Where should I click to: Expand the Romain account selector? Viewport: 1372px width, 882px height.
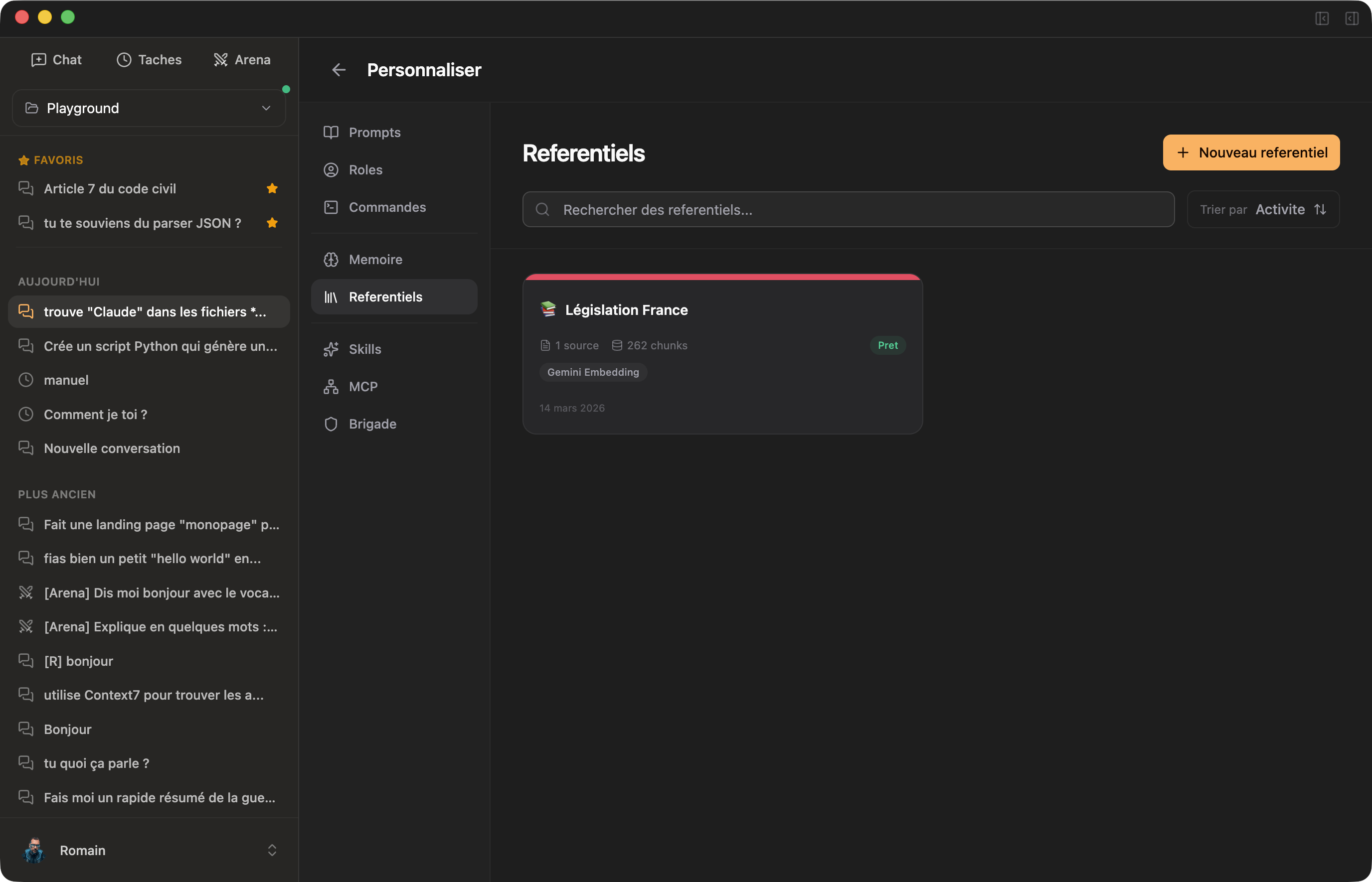(x=272, y=850)
